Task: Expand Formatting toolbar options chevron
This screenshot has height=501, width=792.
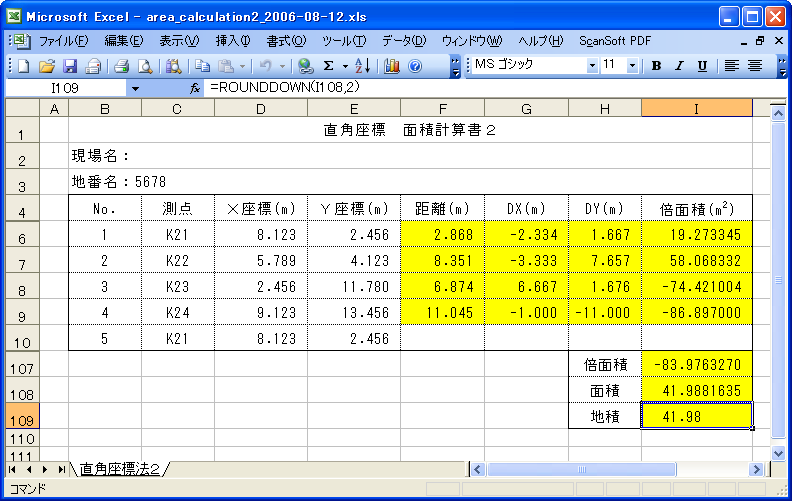Action: pyautogui.click(x=782, y=66)
